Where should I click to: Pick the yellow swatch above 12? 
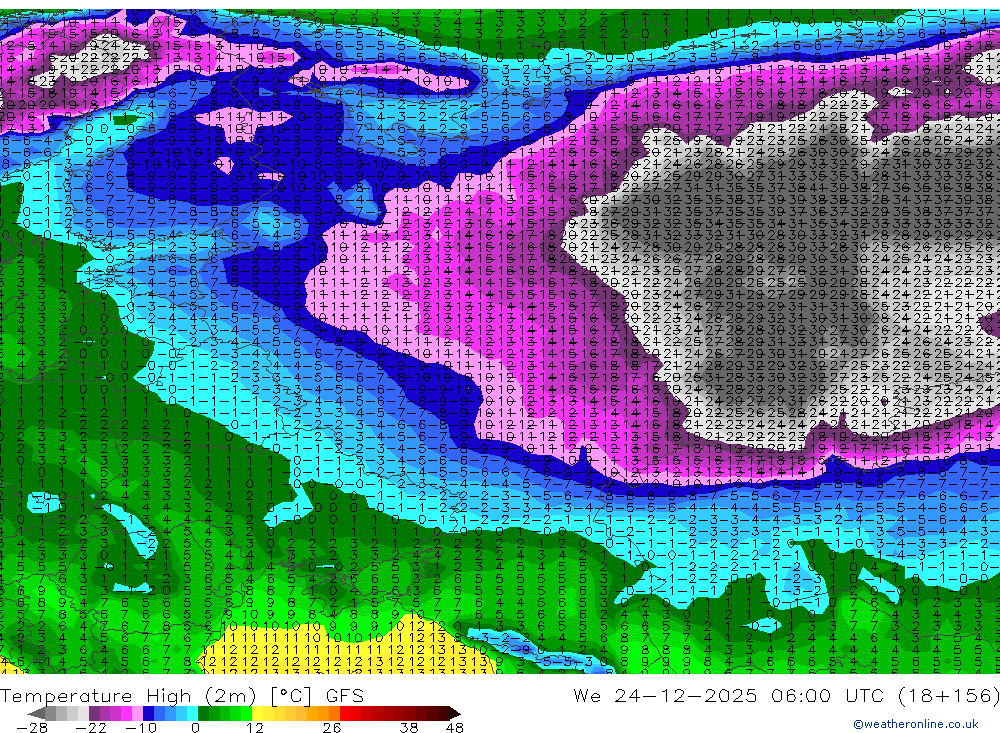click(x=258, y=714)
